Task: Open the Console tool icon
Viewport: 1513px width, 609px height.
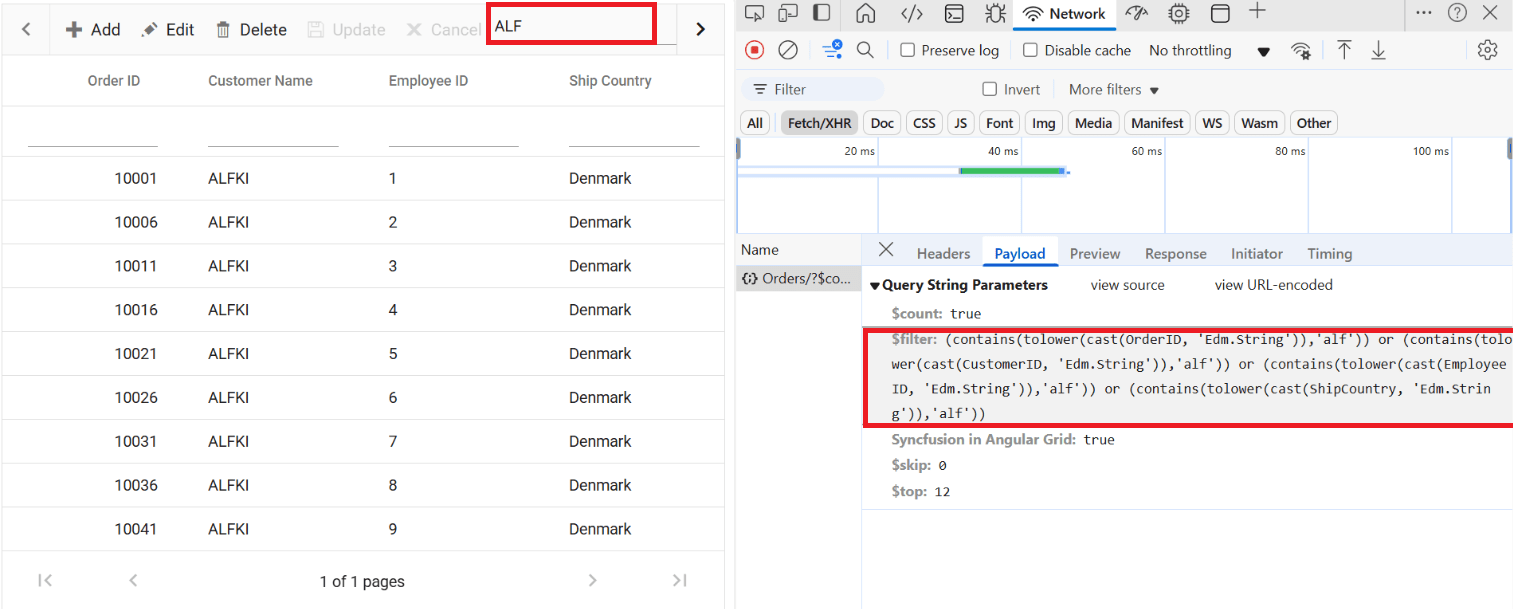Action: (x=955, y=13)
